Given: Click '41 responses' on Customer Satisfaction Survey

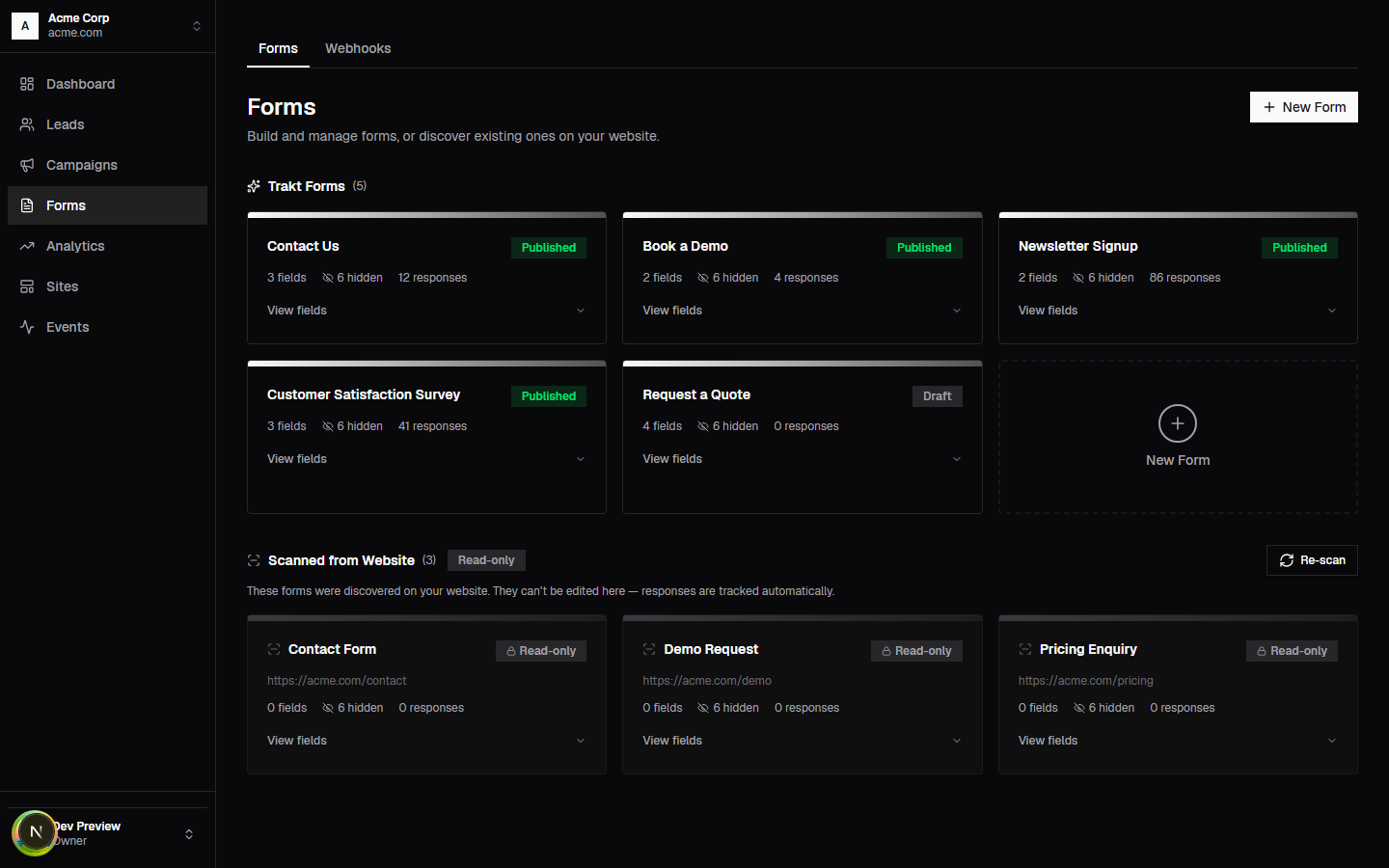Looking at the screenshot, I should [x=432, y=426].
